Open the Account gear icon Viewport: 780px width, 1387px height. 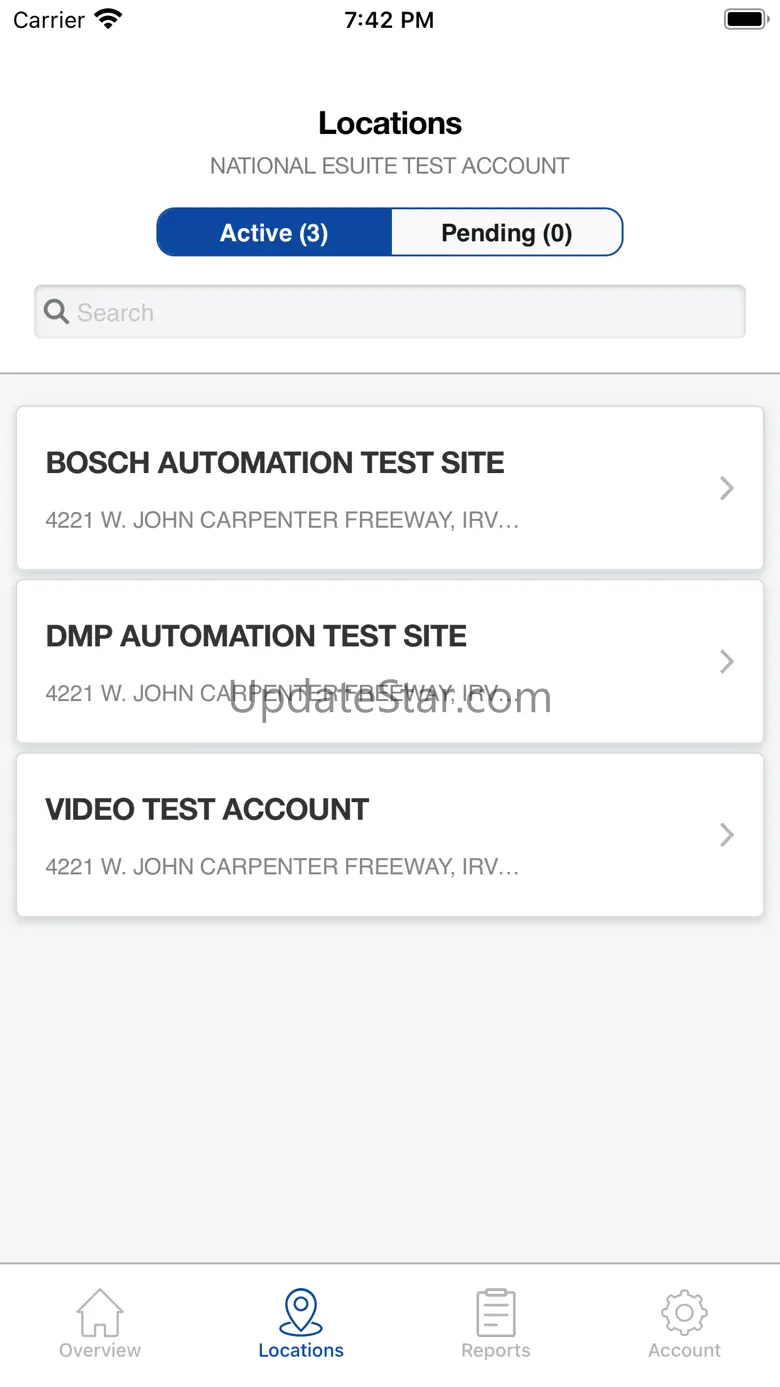[x=684, y=1312]
